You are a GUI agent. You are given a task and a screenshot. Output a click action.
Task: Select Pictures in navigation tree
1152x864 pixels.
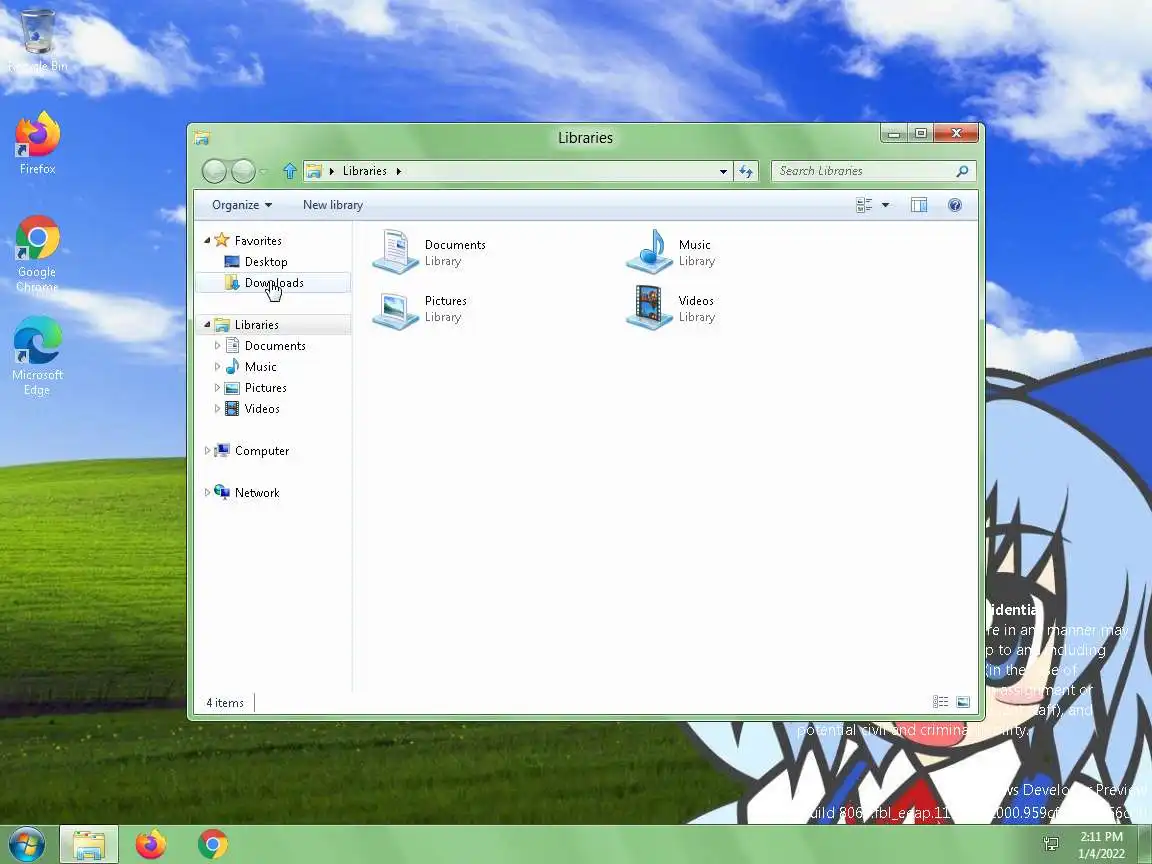[265, 388]
